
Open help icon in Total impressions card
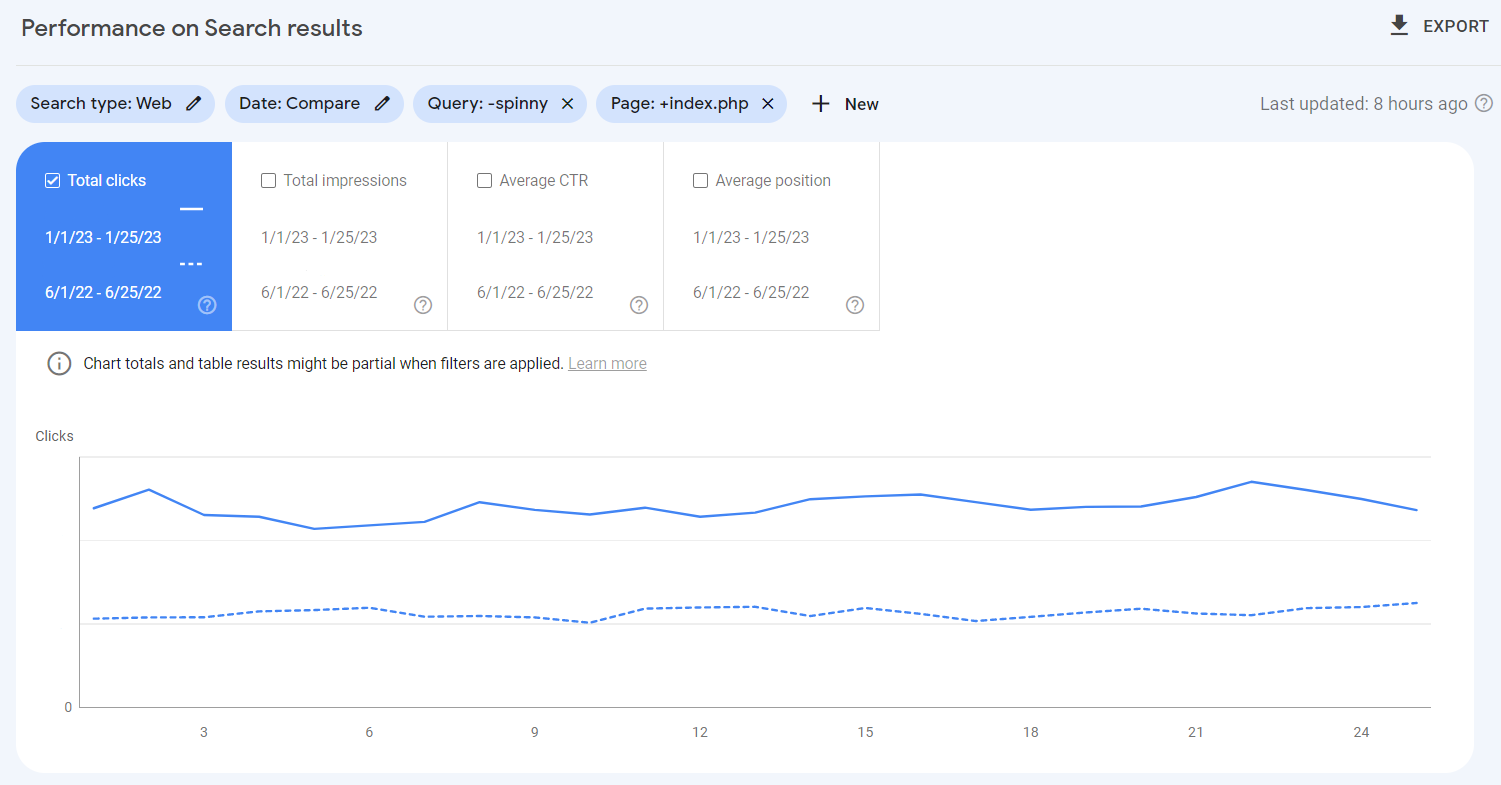coord(423,305)
